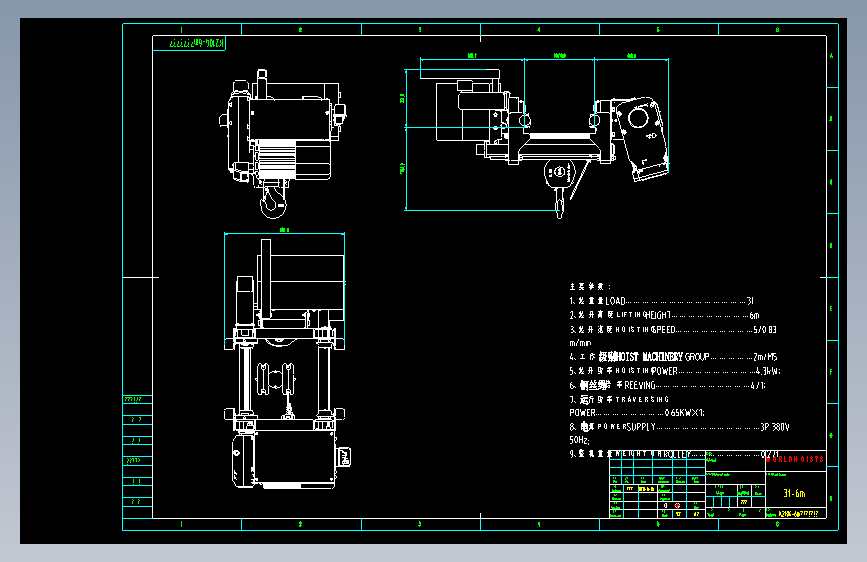Select the motor box at the bottom of the plan view
Image resolution: width=867 pixels, height=562 pixels.
[x=285, y=460]
